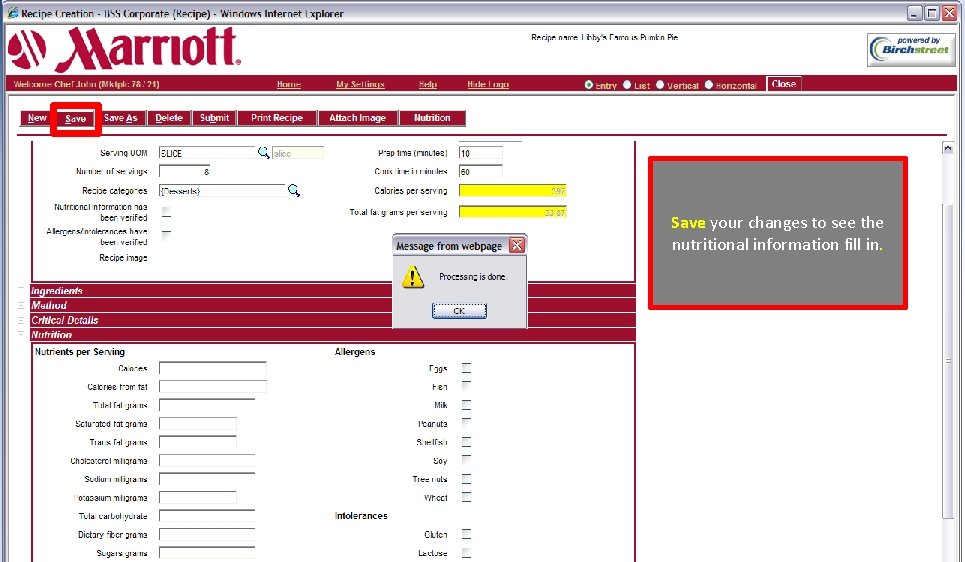This screenshot has width=965, height=562.
Task: Click the vertical scrollbar up arrow
Action: click(948, 148)
